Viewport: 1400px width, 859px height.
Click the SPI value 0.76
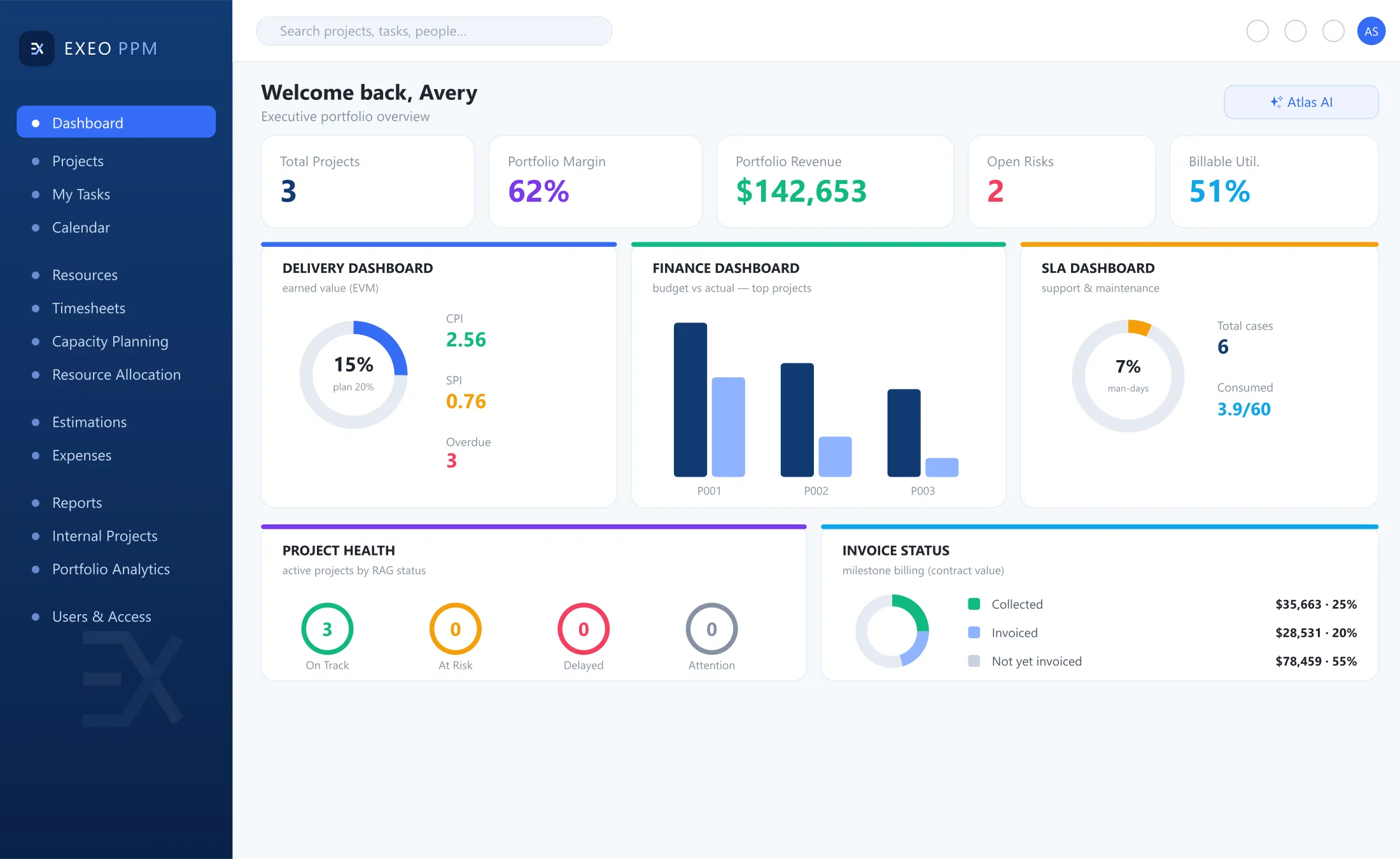[466, 402]
